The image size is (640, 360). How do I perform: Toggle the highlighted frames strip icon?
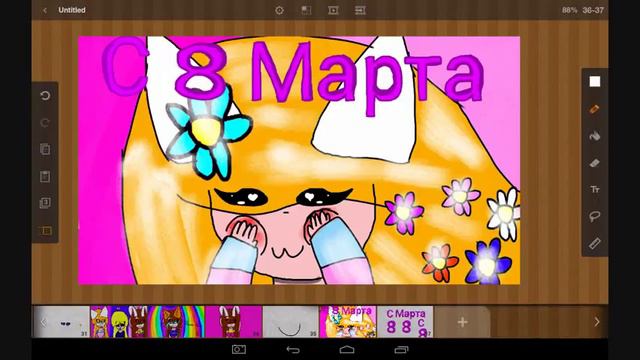coord(45,231)
